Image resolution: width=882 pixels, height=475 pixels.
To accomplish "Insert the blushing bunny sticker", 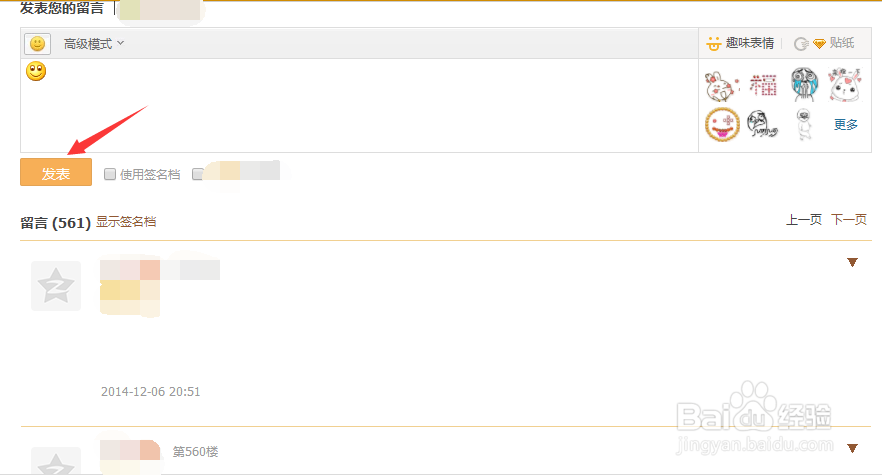I will coord(845,85).
